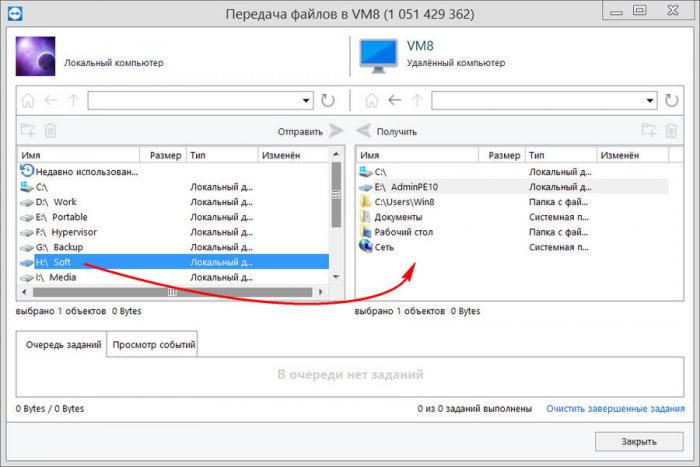Sort the remote list by the Имя column
The width and height of the screenshot is (700, 467).
[x=418, y=155]
